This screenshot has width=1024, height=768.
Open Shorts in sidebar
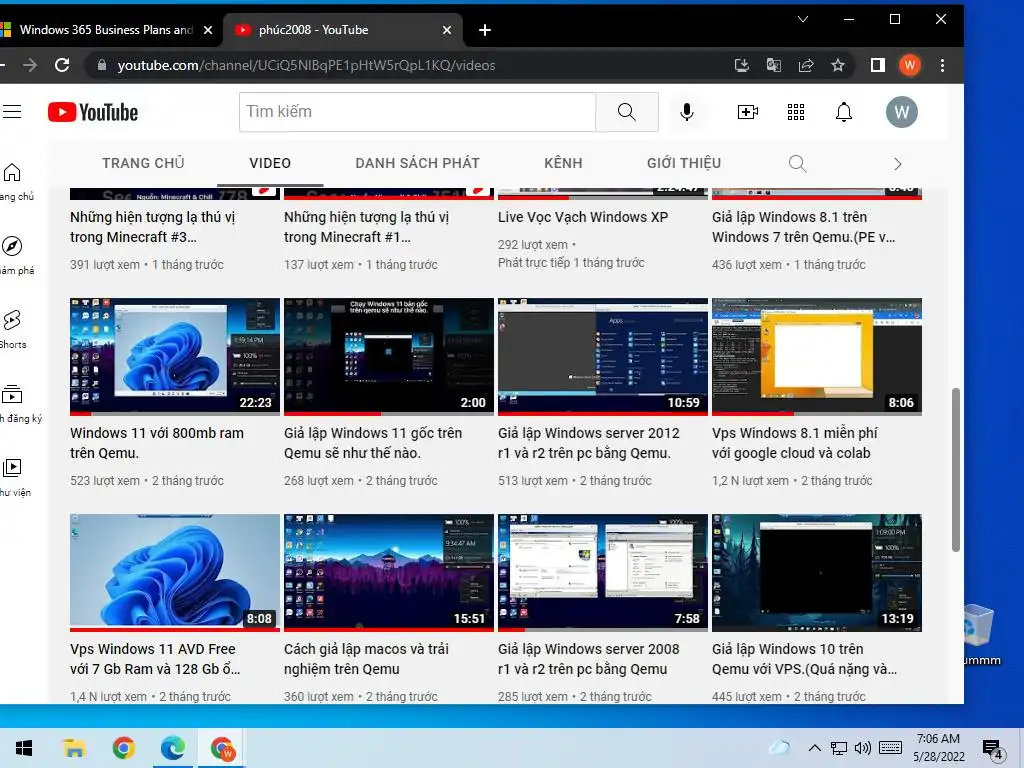point(13,329)
